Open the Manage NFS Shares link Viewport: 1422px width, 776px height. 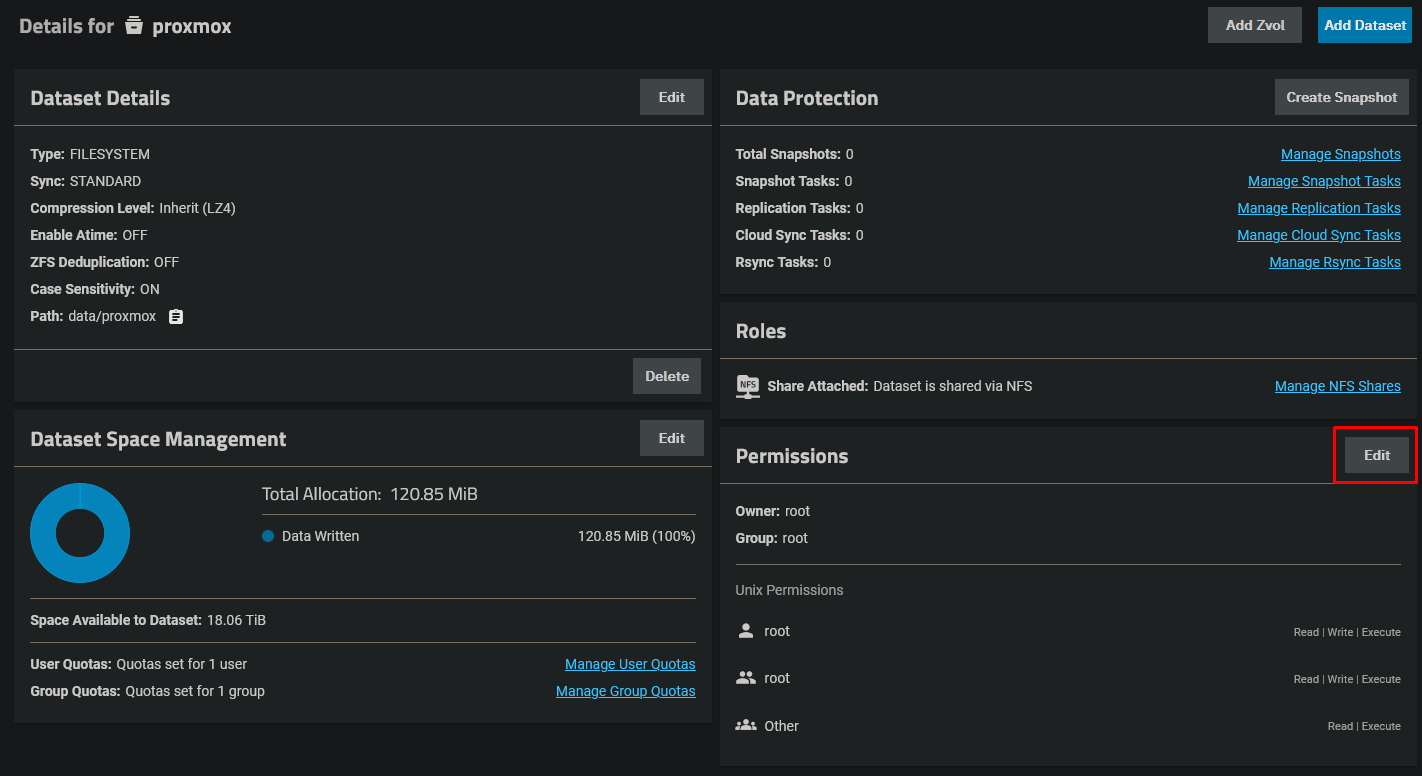pos(1337,386)
